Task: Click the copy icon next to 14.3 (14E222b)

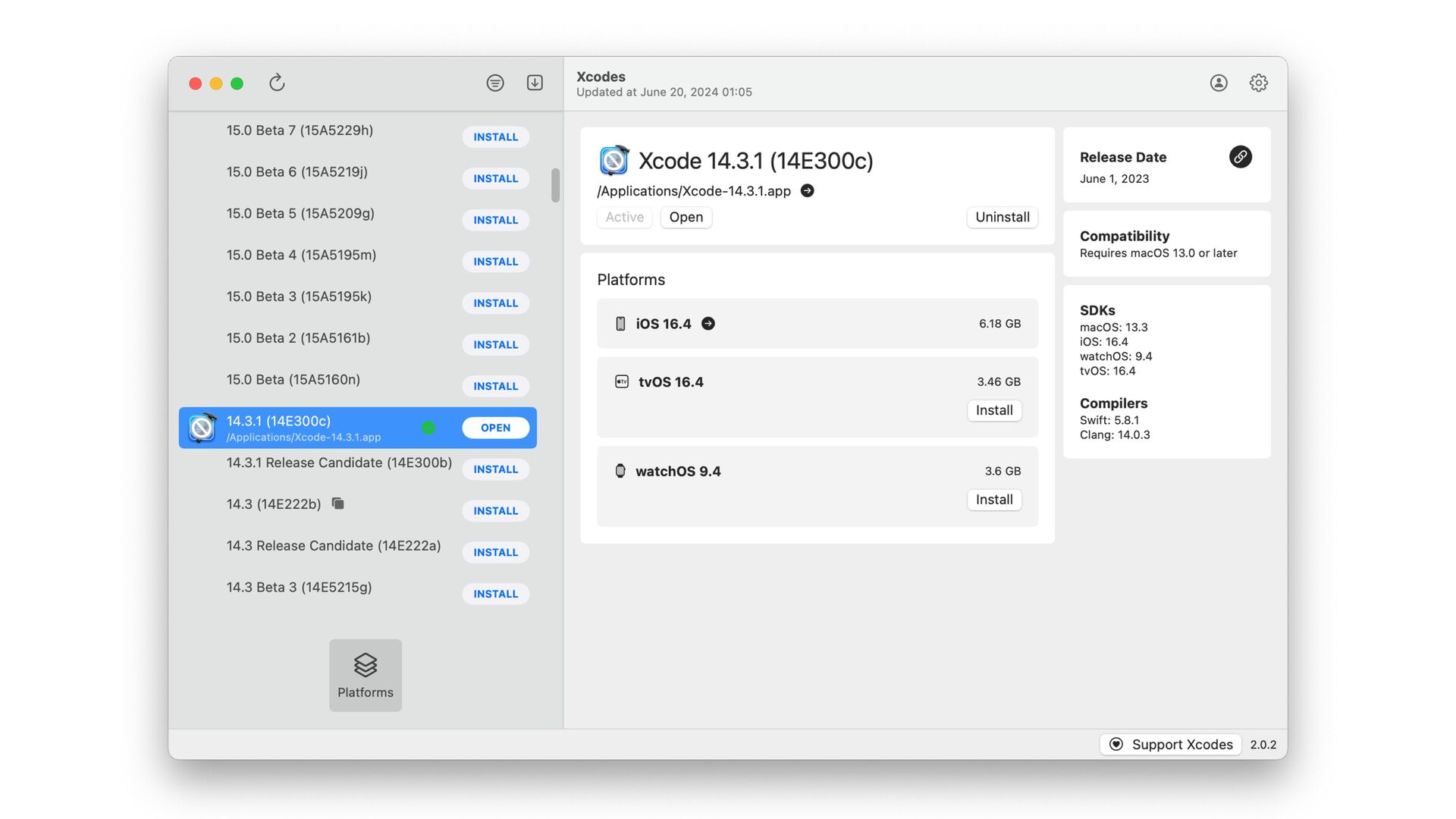Action: coord(338,504)
